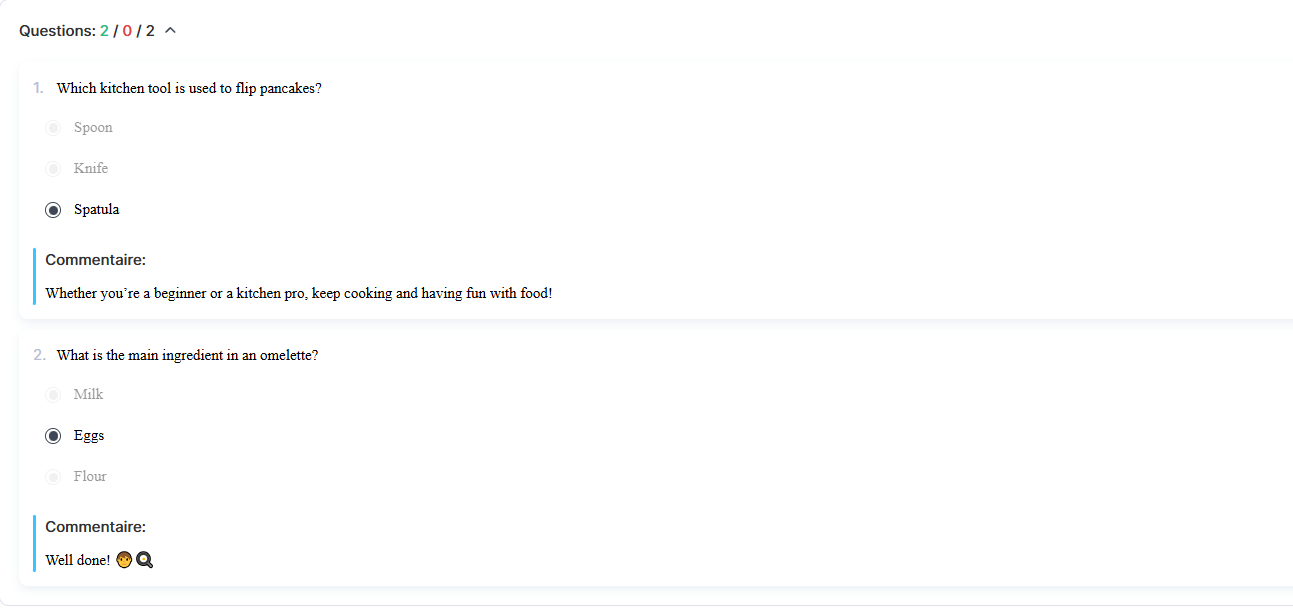1293x610 pixels.
Task: Collapse the Questions section chevron
Action: point(170,31)
